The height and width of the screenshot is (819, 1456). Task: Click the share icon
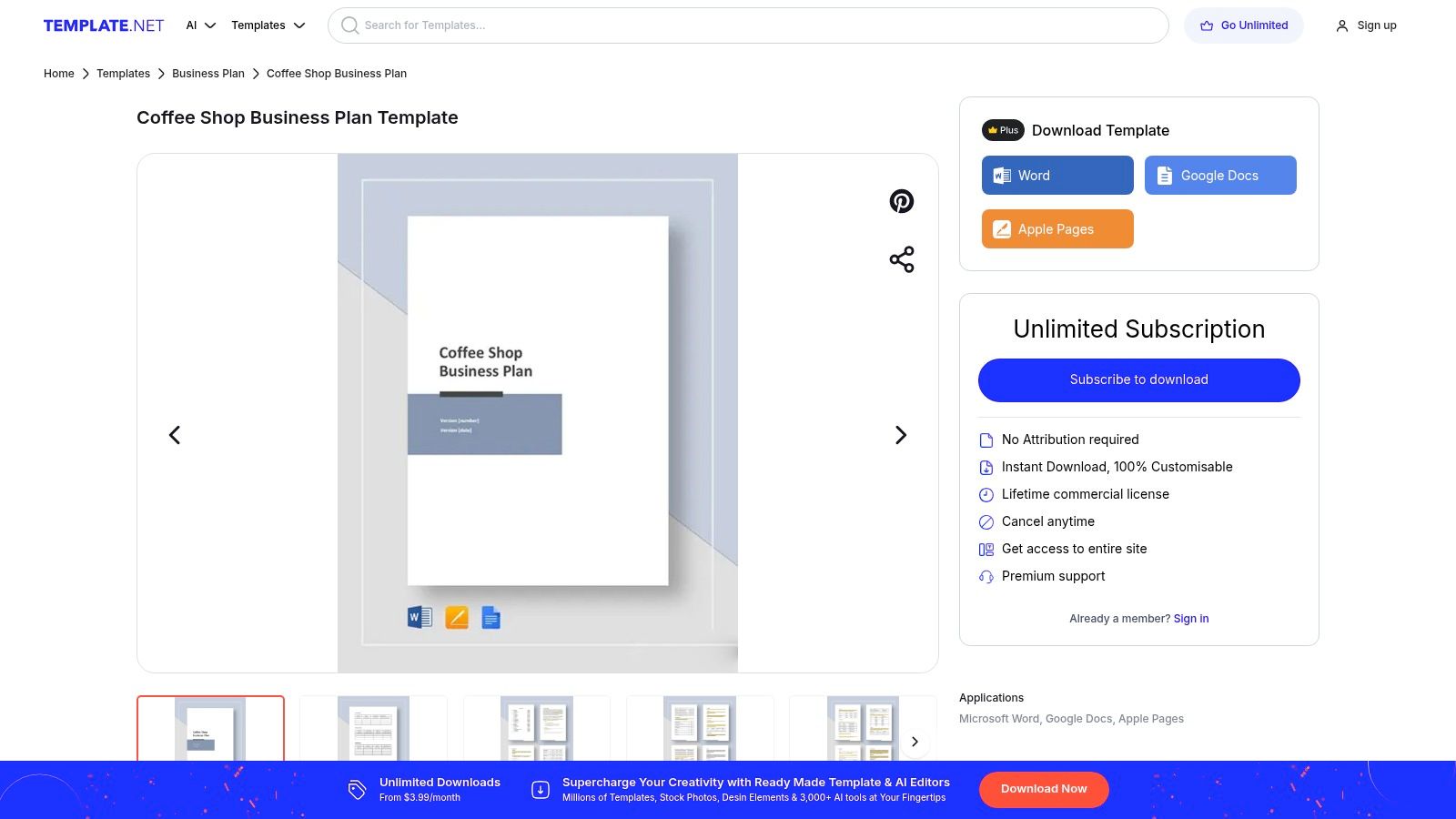902,259
